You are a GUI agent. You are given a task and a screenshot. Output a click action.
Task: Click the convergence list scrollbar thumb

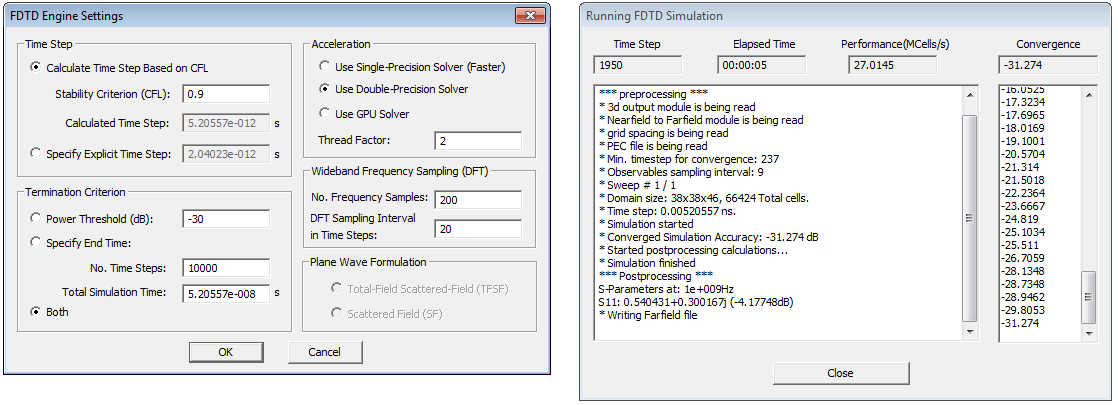tap(1088, 297)
